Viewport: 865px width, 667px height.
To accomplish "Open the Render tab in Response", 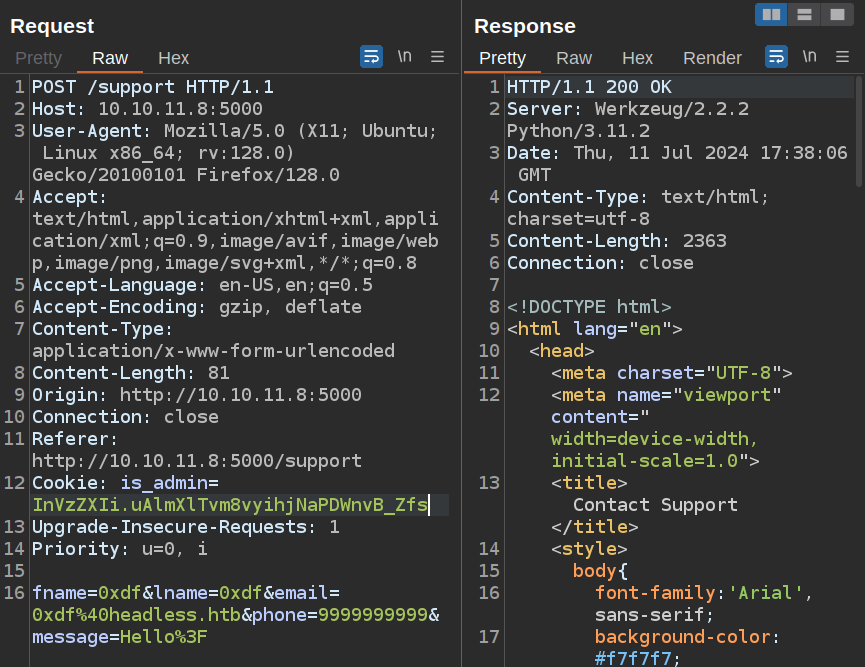I will (x=712, y=58).
